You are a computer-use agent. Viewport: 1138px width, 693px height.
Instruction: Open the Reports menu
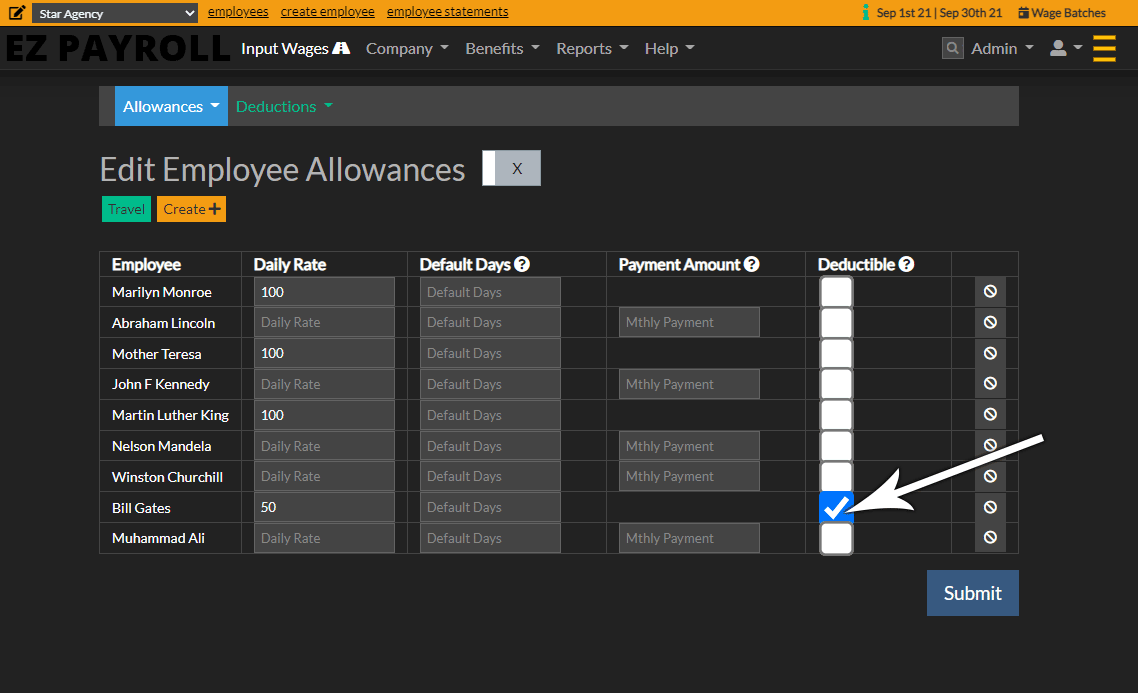(x=592, y=48)
